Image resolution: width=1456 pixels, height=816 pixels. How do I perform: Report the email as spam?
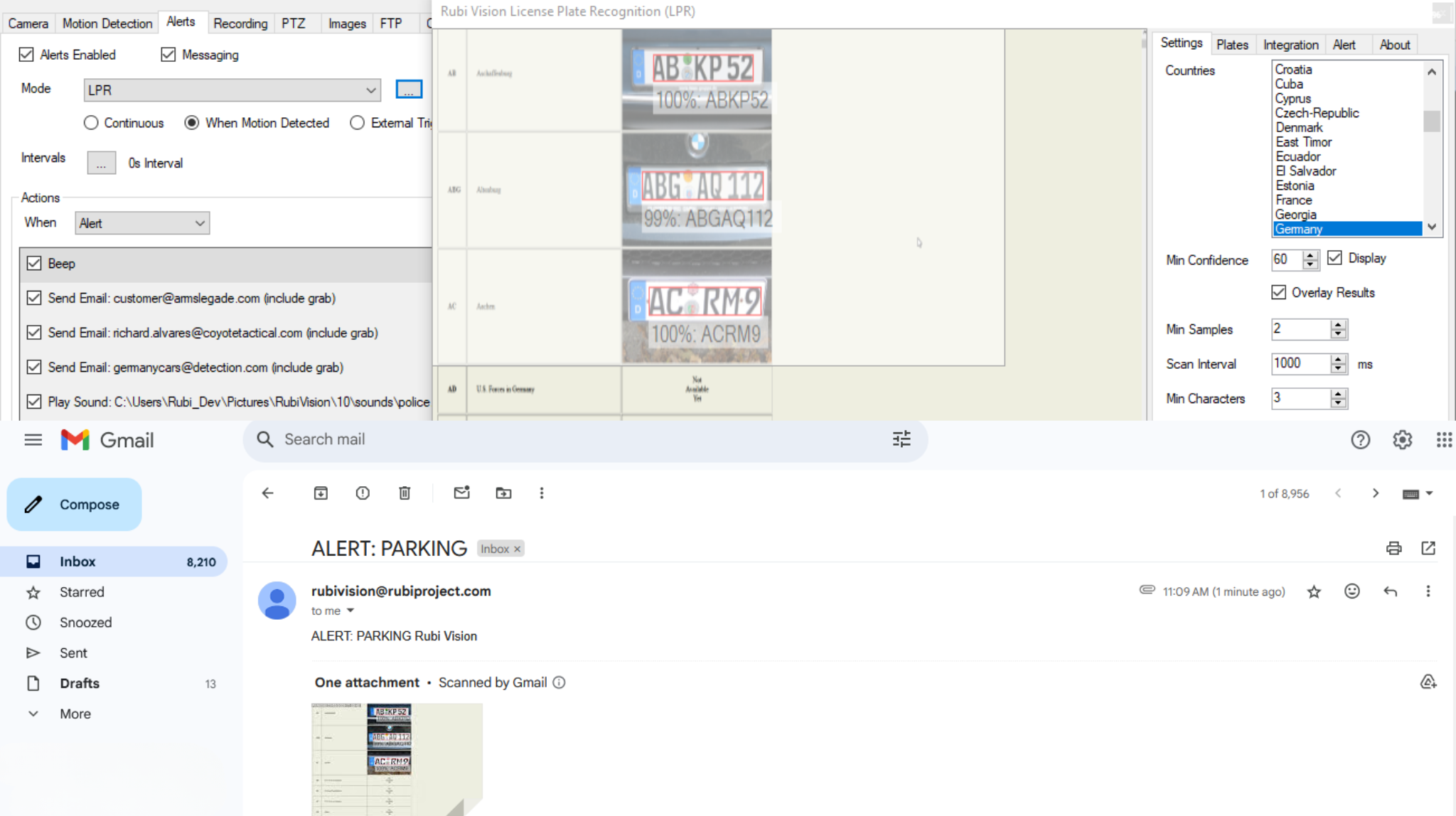[363, 493]
